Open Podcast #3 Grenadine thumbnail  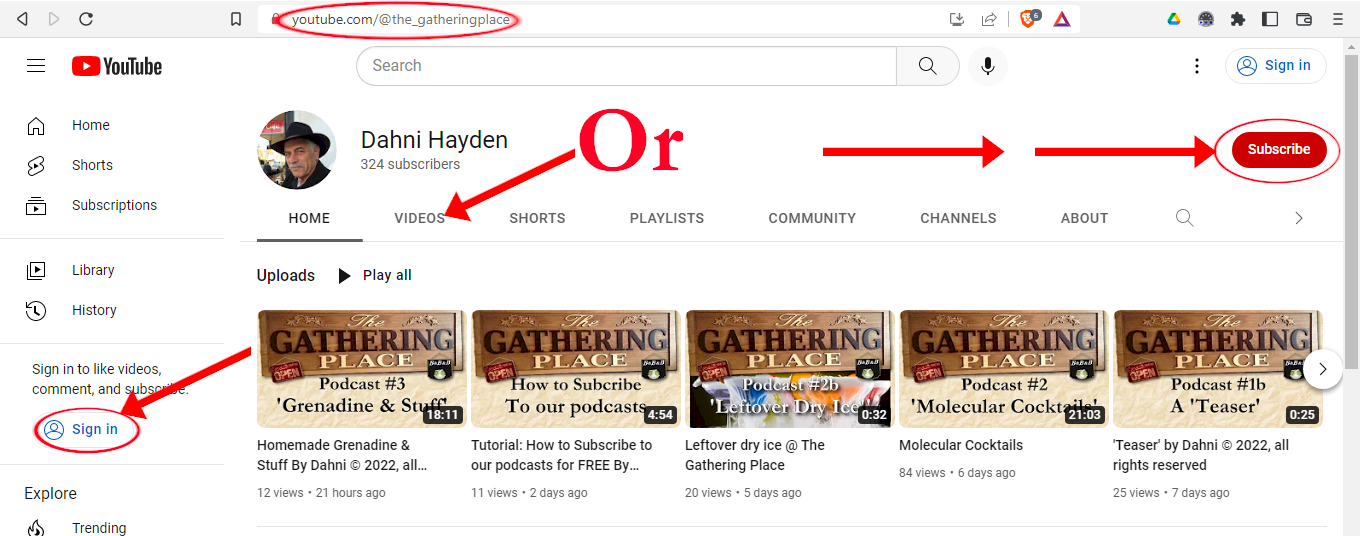pos(361,369)
